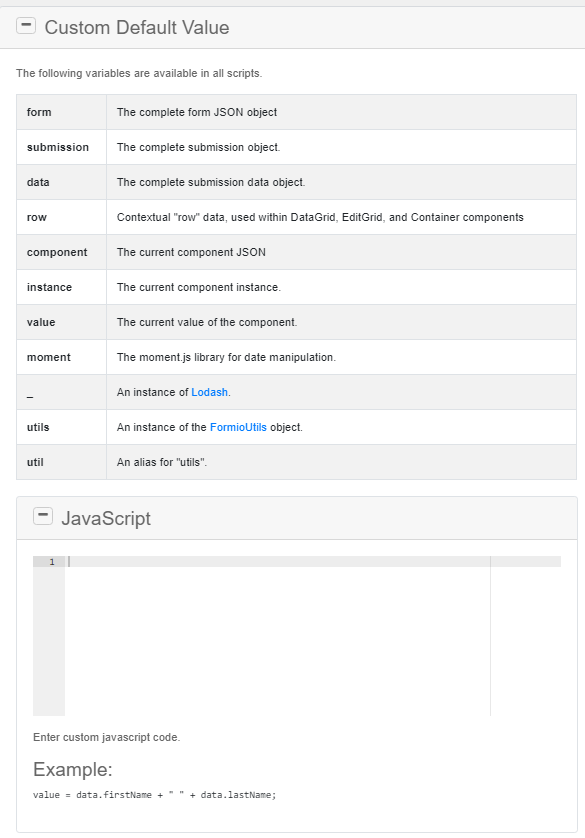The height and width of the screenshot is (838, 585).
Task: Click the 'value' variable name cell
Action: point(61,322)
